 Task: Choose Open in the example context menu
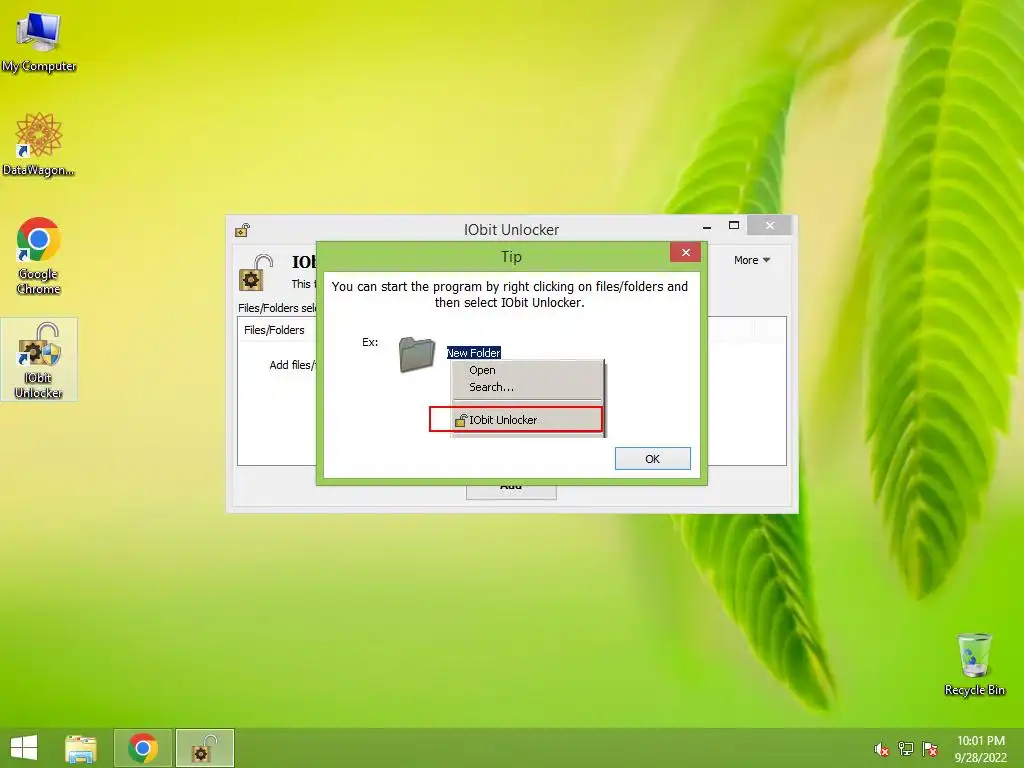tap(482, 370)
